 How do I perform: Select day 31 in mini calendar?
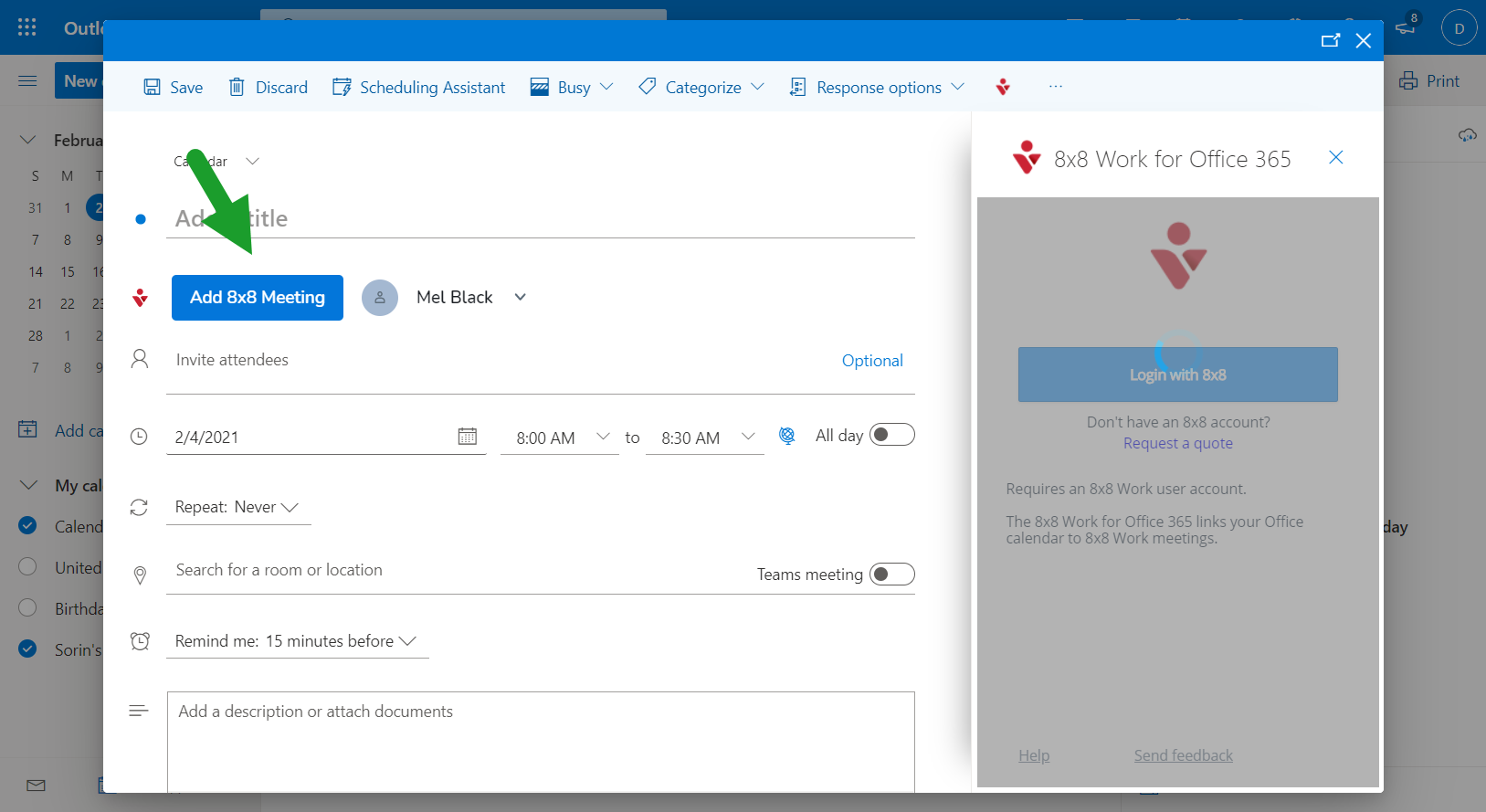pos(35,207)
